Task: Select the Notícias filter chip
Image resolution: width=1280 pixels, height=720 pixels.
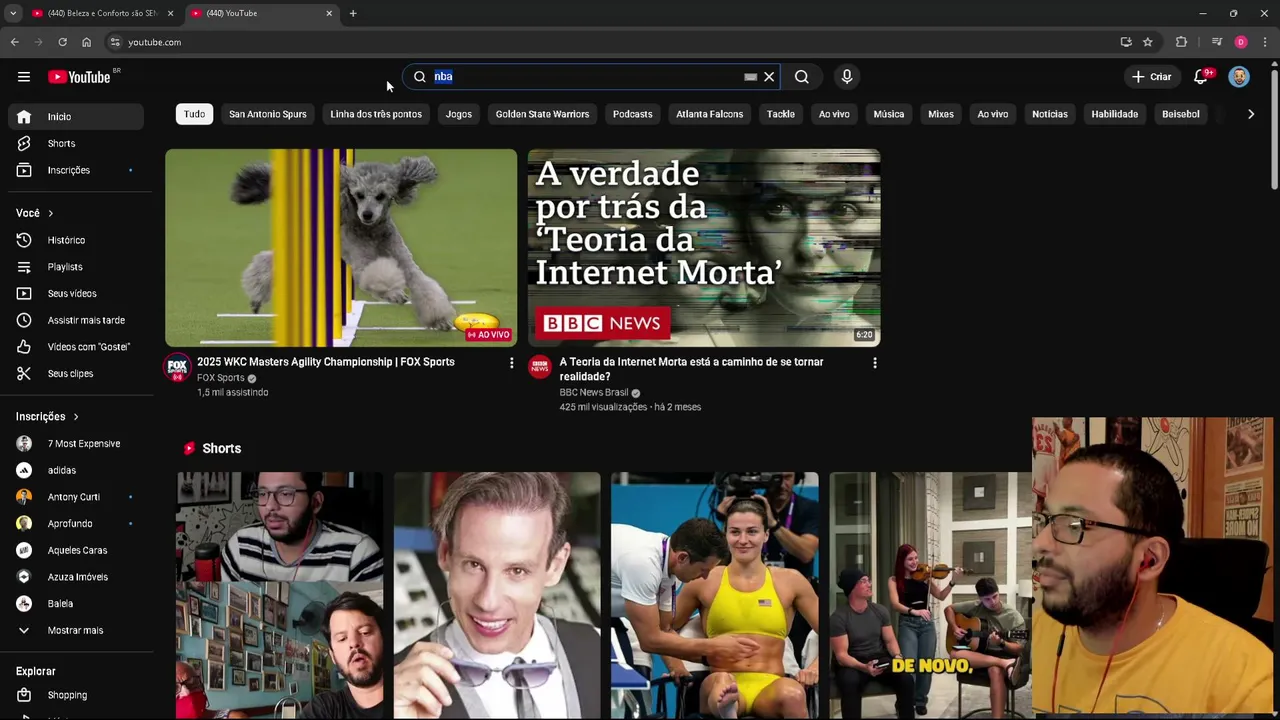Action: [x=1050, y=114]
